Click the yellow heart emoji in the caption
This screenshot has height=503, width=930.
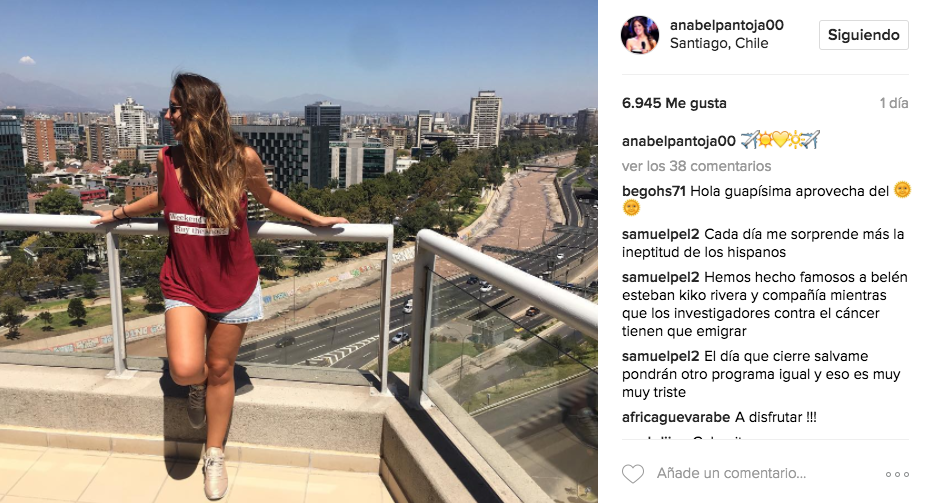click(780, 140)
